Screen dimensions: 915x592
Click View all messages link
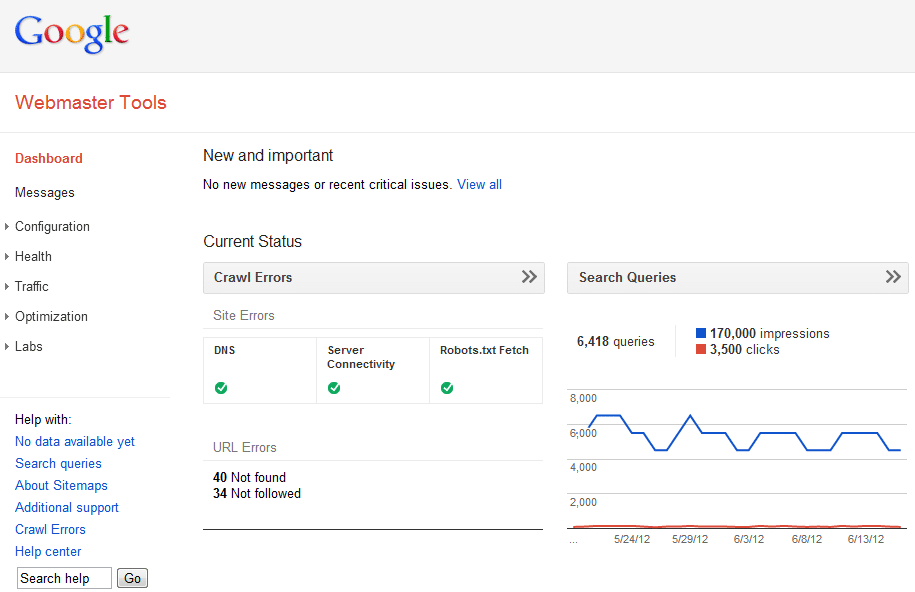coord(479,184)
